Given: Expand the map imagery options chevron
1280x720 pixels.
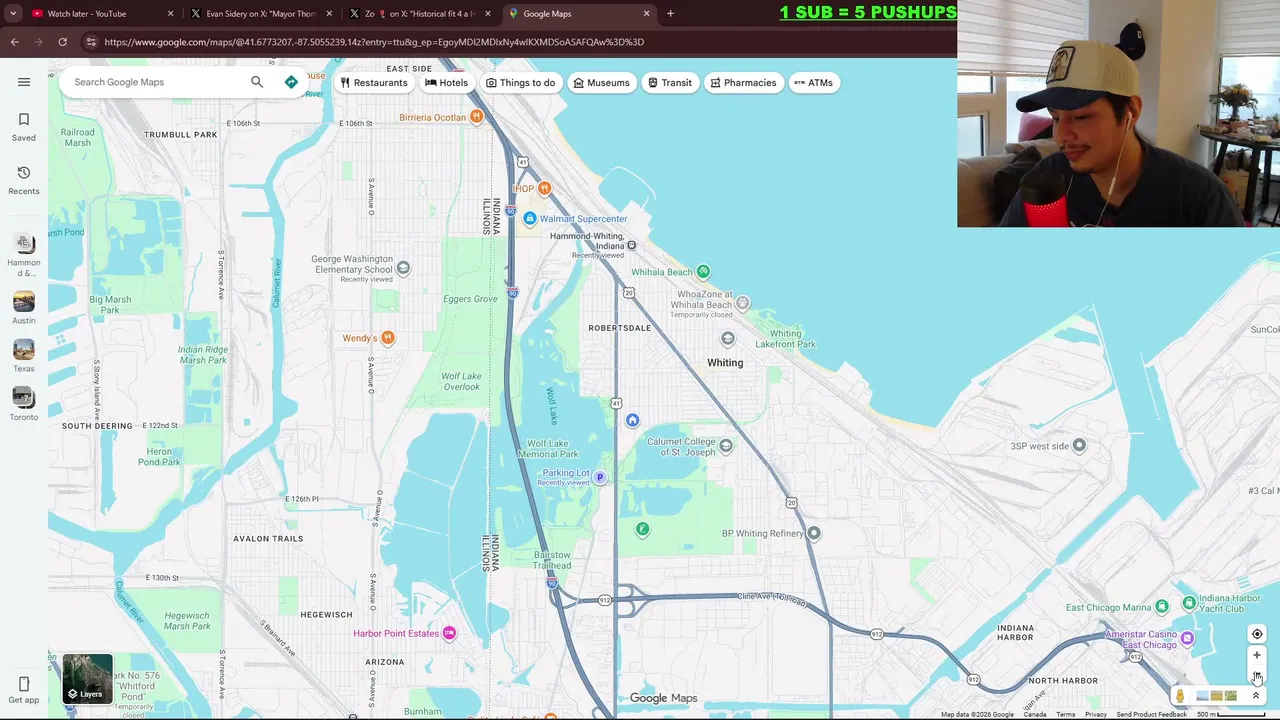Looking at the screenshot, I should click(1256, 696).
